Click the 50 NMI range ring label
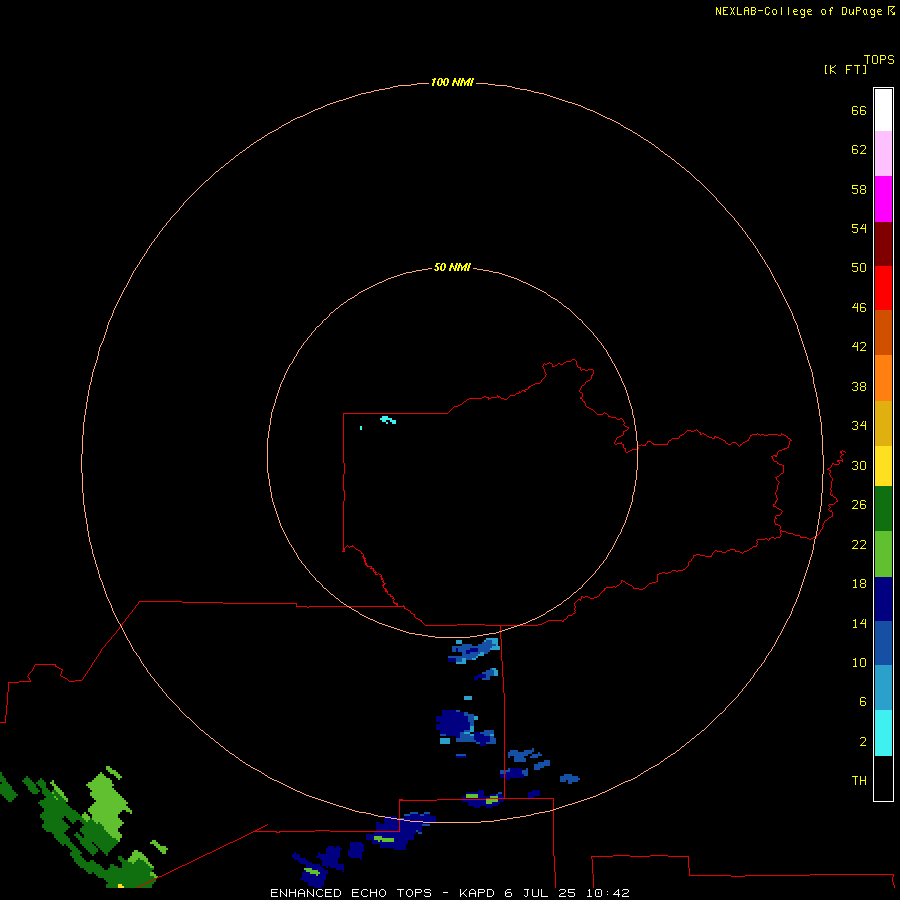The image size is (900, 900). click(452, 267)
